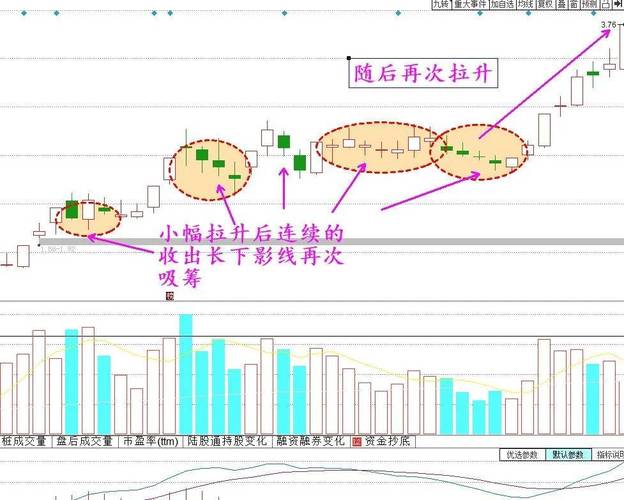Click the small red event marker below chart
The width and height of the screenshot is (624, 500).
coord(169,296)
